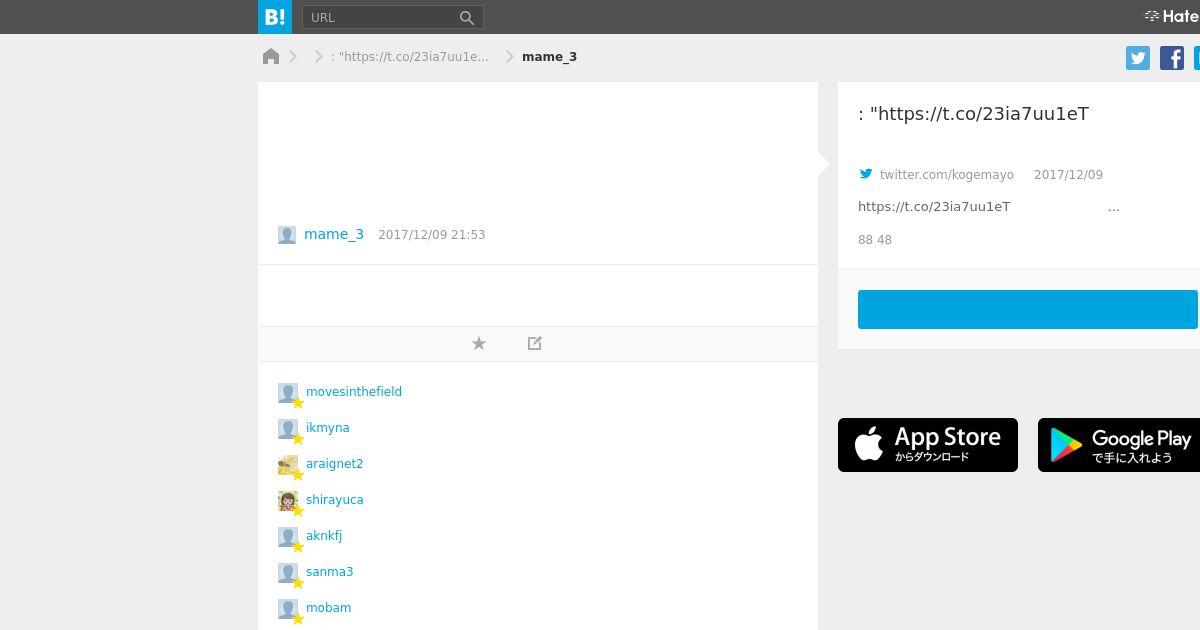Click shirayuca's avatar icon
The height and width of the screenshot is (630, 1200).
point(289,502)
